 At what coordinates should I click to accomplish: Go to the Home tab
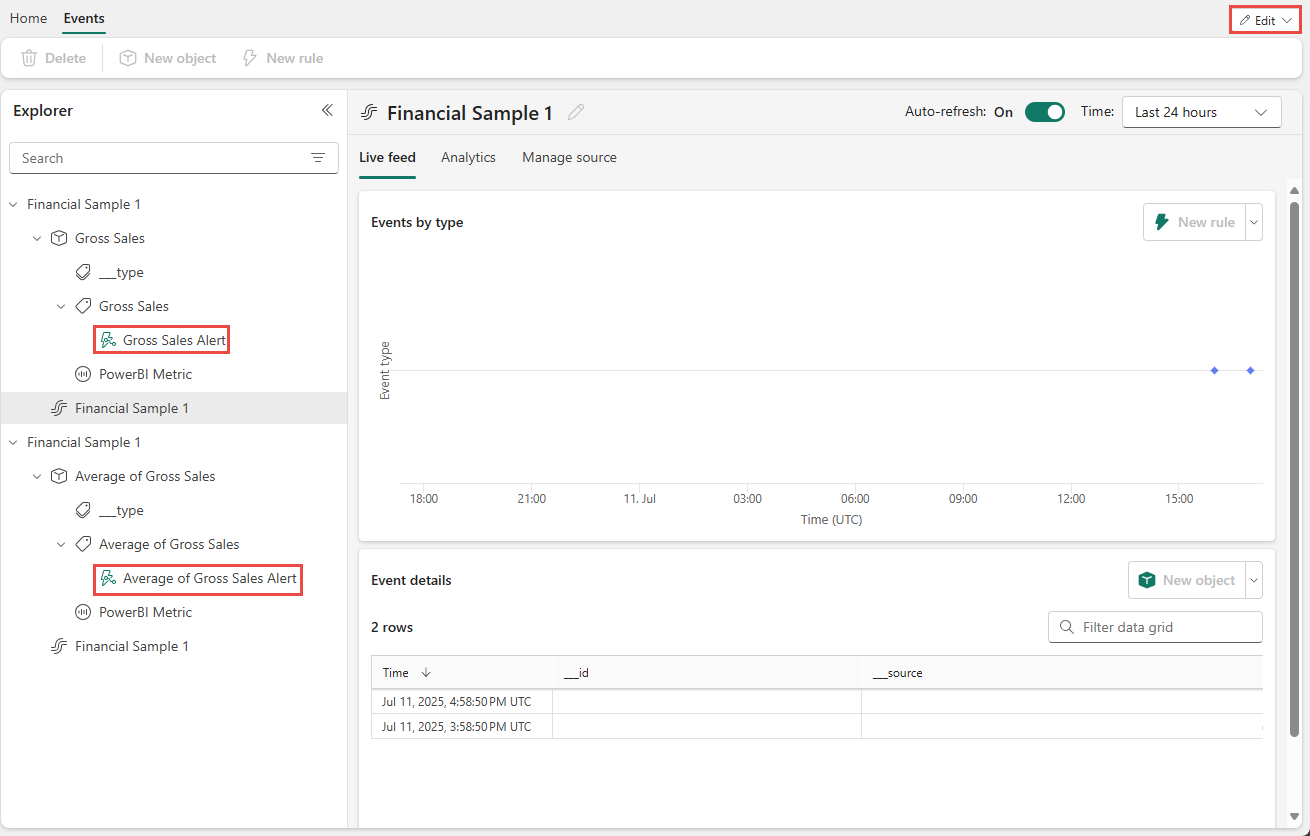point(28,18)
